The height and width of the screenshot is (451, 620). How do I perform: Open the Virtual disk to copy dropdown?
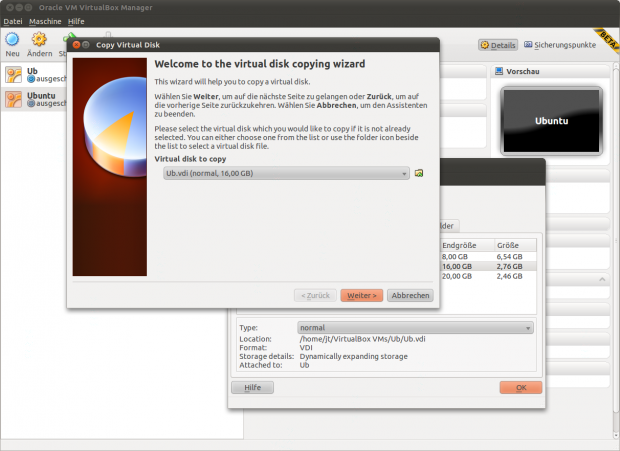[286, 173]
